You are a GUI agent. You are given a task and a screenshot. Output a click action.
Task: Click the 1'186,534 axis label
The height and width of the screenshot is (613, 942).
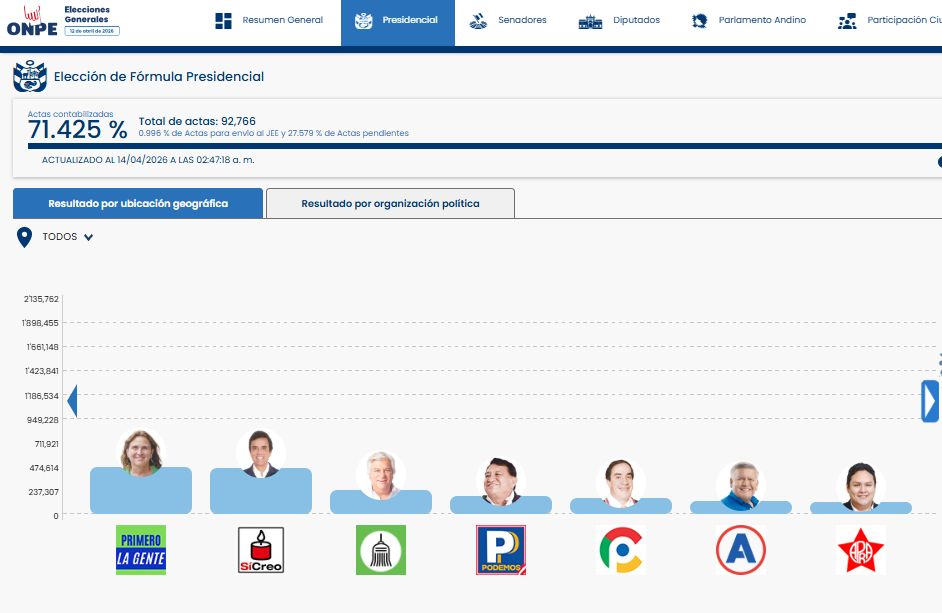coord(41,395)
